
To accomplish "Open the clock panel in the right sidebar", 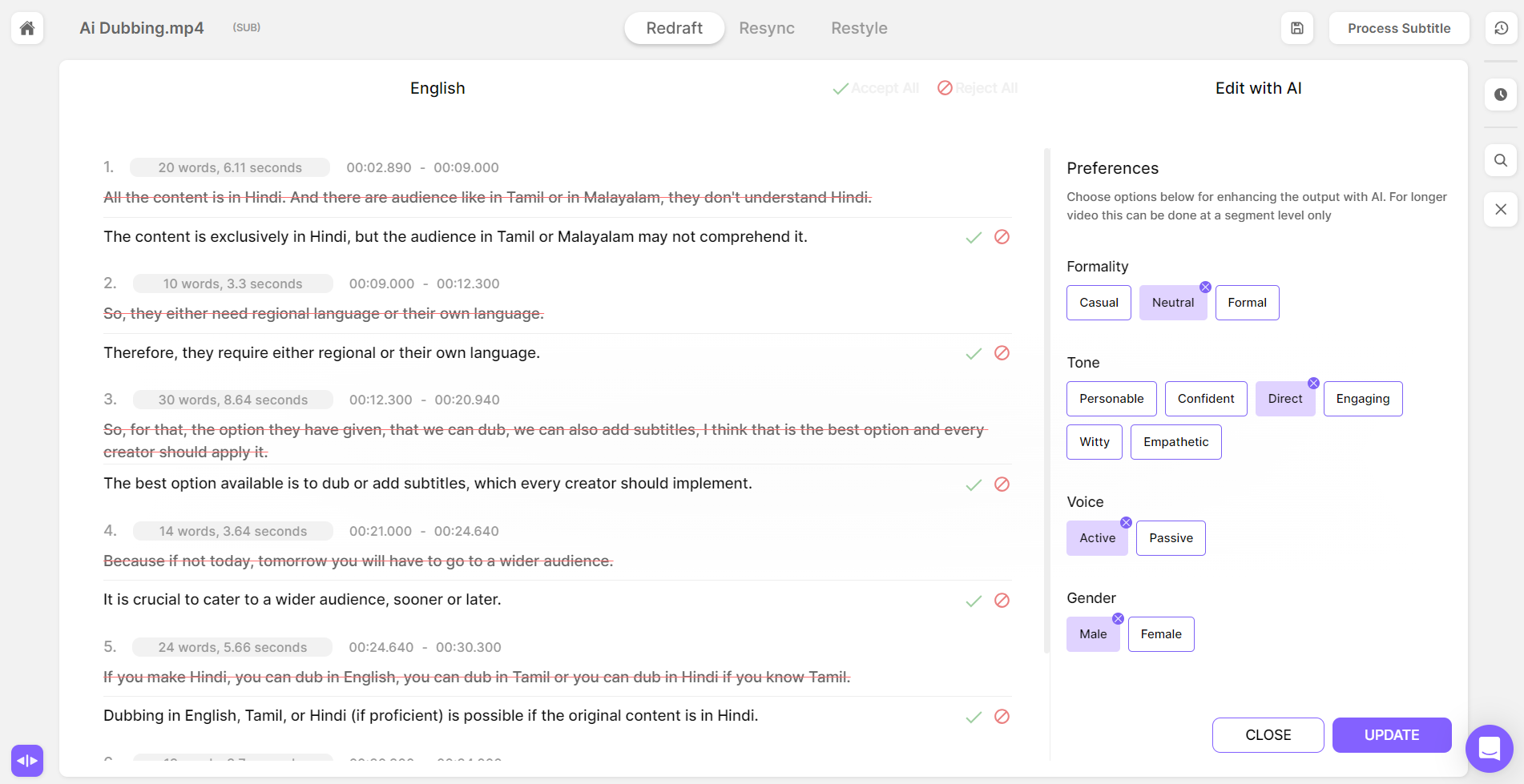I will pyautogui.click(x=1502, y=95).
